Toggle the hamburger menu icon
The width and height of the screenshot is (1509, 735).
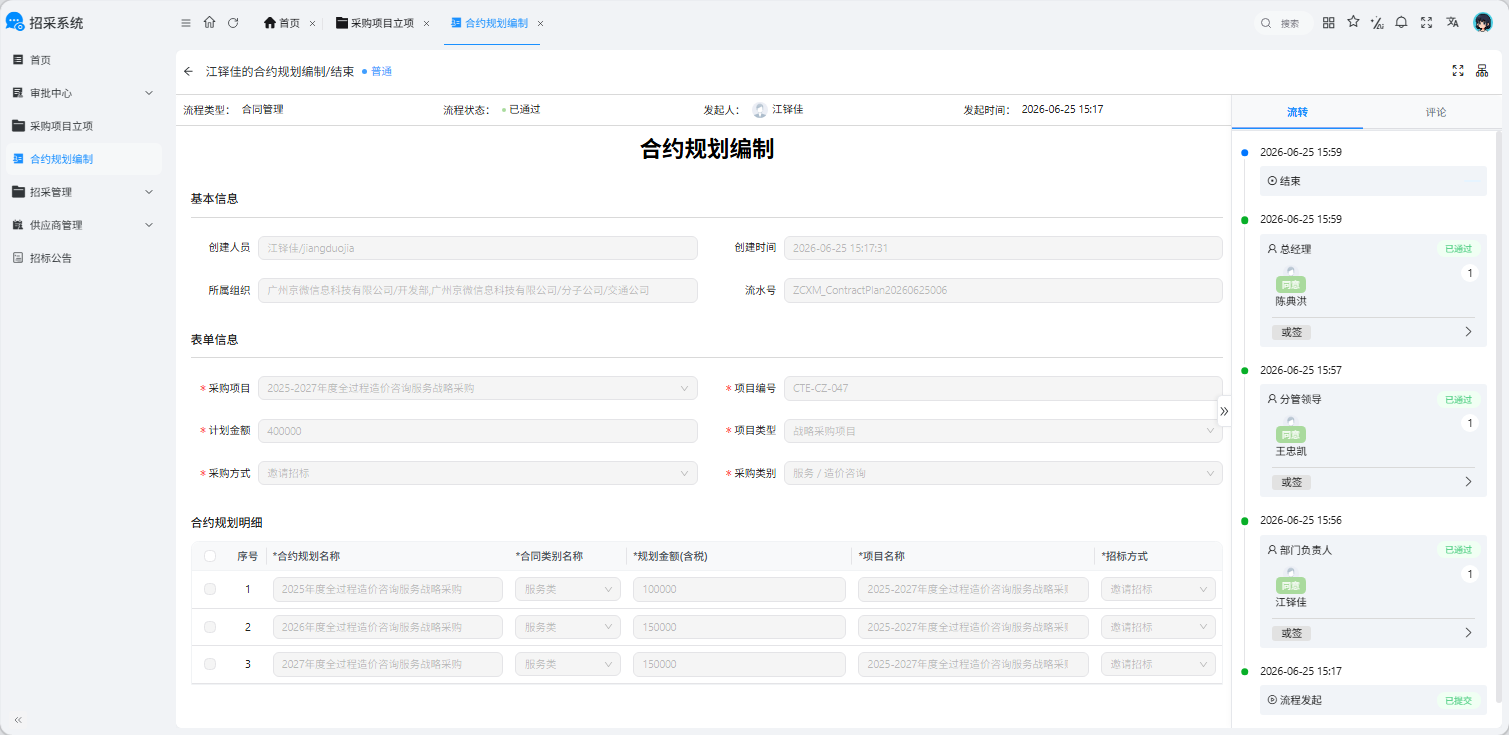(x=186, y=22)
